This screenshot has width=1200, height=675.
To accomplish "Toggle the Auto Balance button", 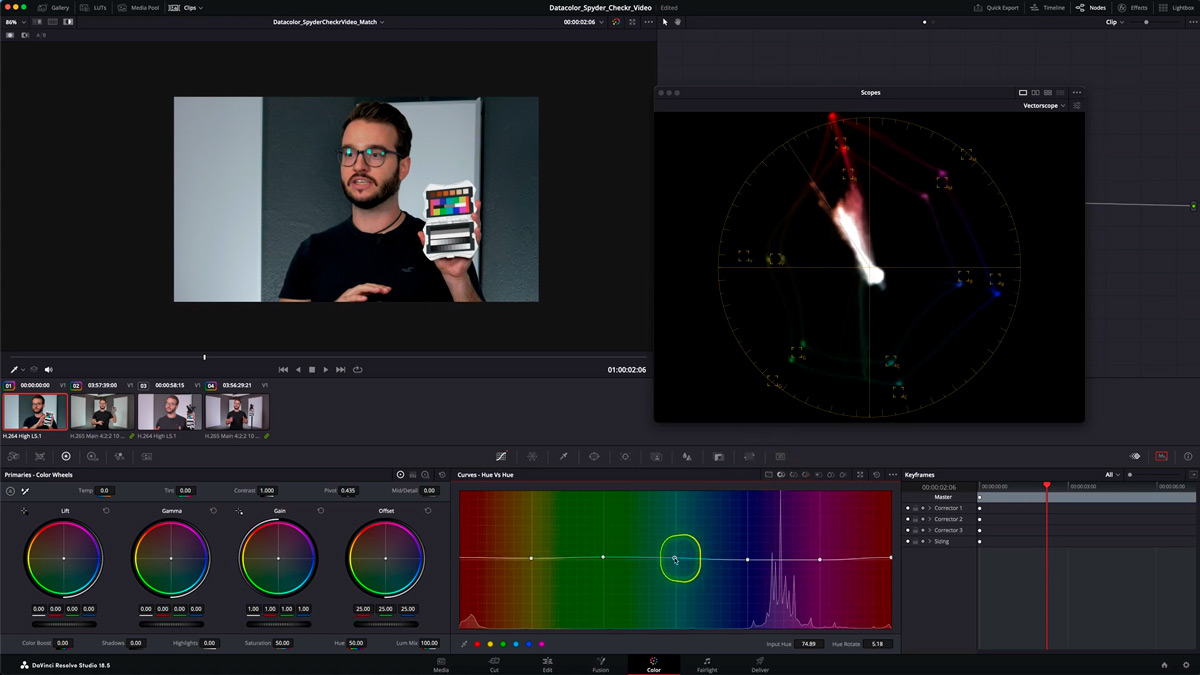I will coord(10,491).
